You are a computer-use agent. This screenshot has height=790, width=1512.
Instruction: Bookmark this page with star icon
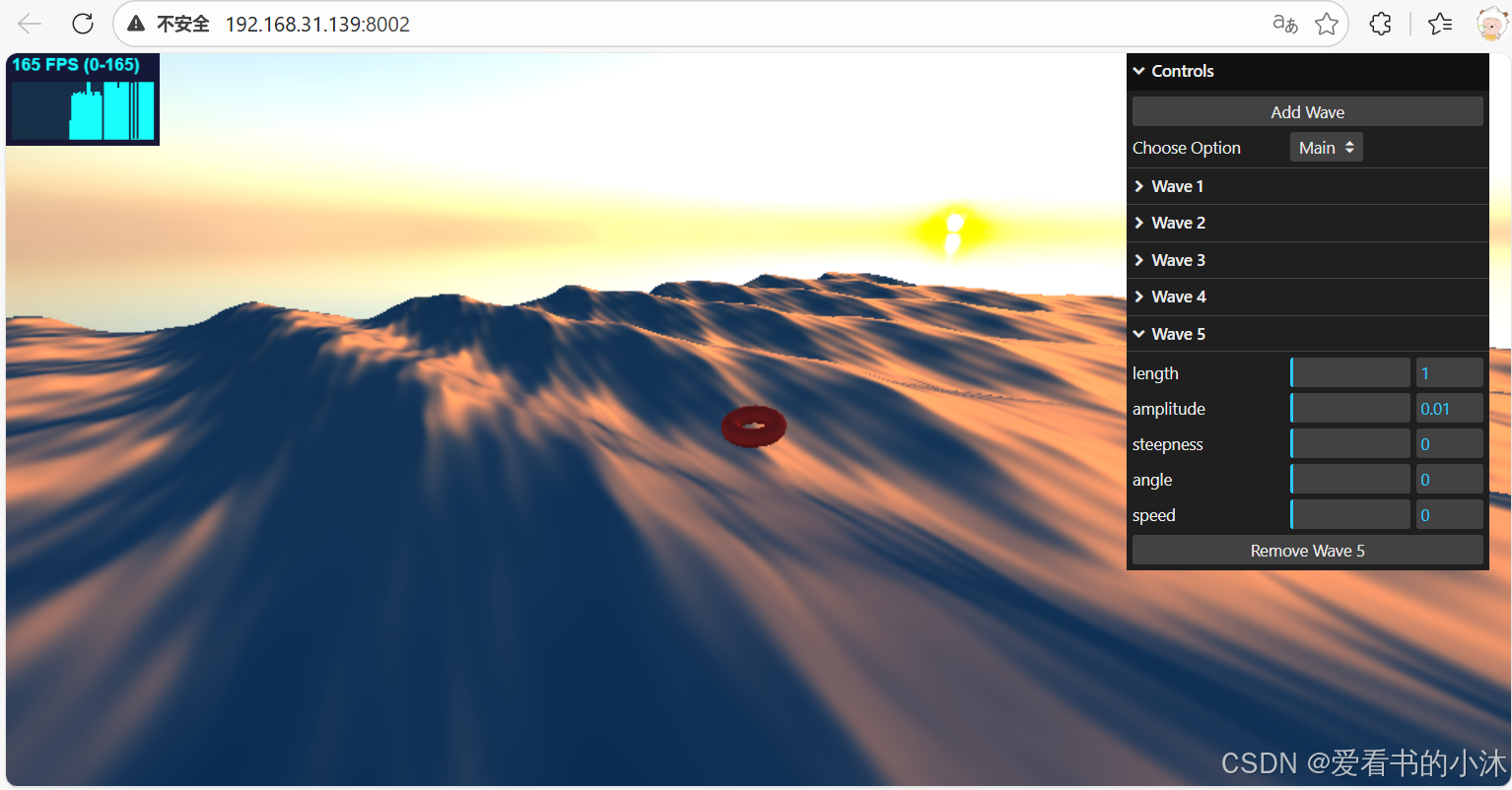1327,24
